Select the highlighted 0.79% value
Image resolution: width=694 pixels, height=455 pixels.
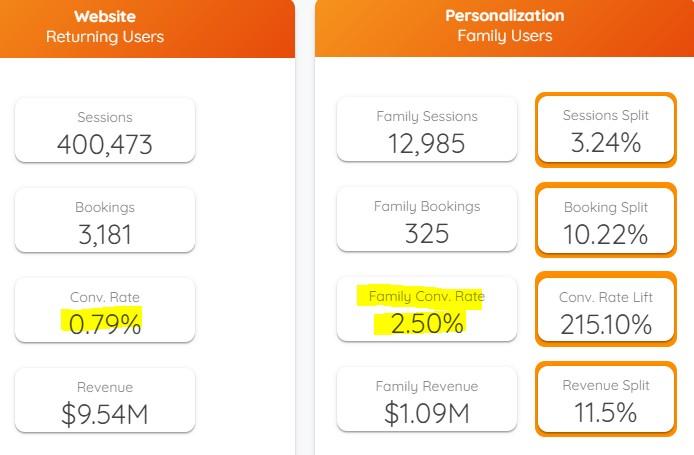click(x=101, y=323)
